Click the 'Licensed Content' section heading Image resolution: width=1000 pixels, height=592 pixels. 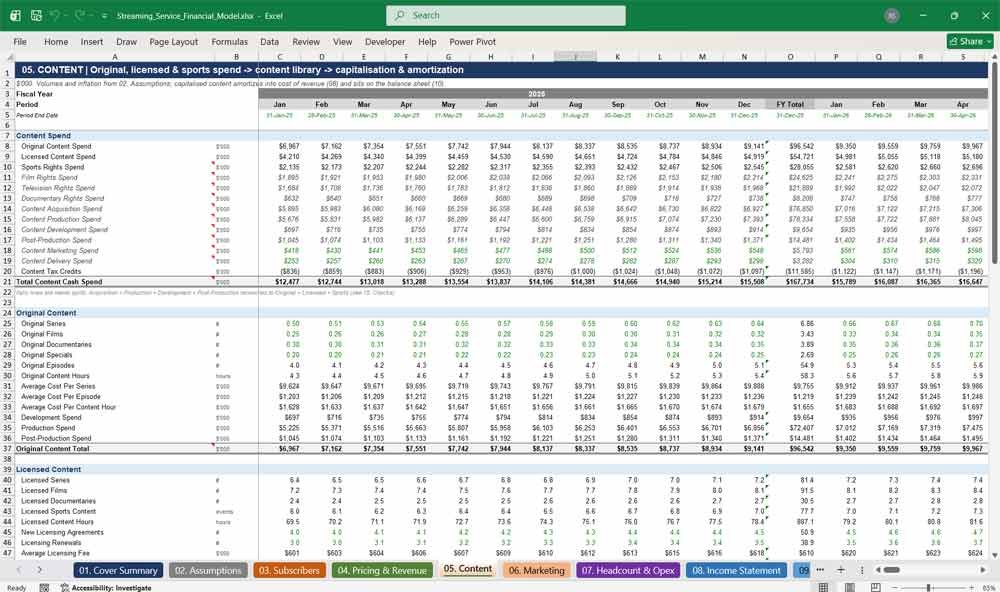click(48, 470)
